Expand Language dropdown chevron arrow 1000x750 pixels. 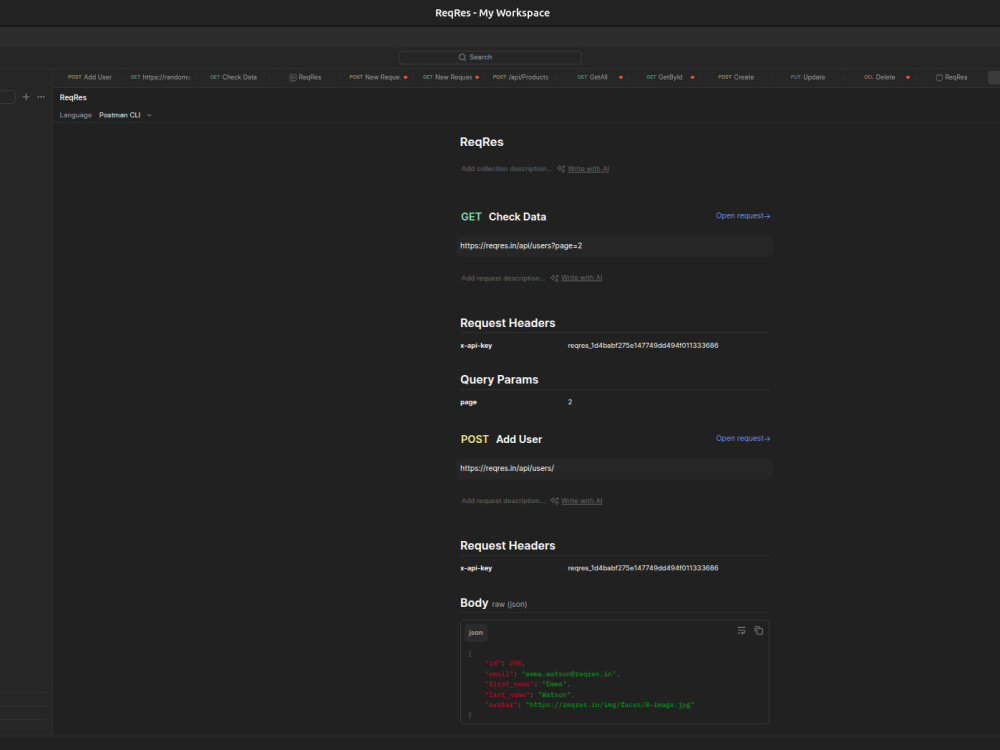click(x=149, y=115)
